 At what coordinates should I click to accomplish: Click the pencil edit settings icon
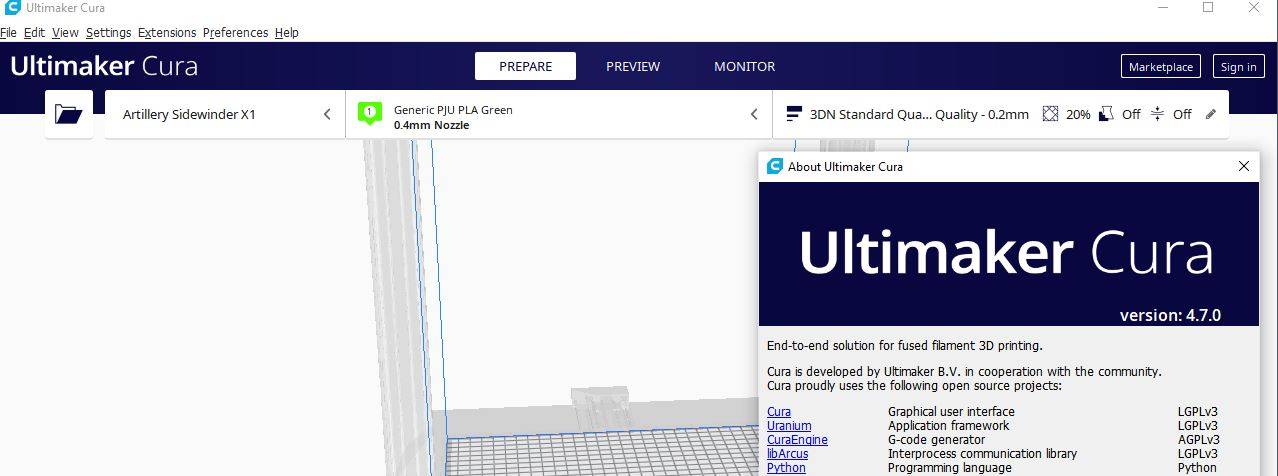click(x=1211, y=114)
